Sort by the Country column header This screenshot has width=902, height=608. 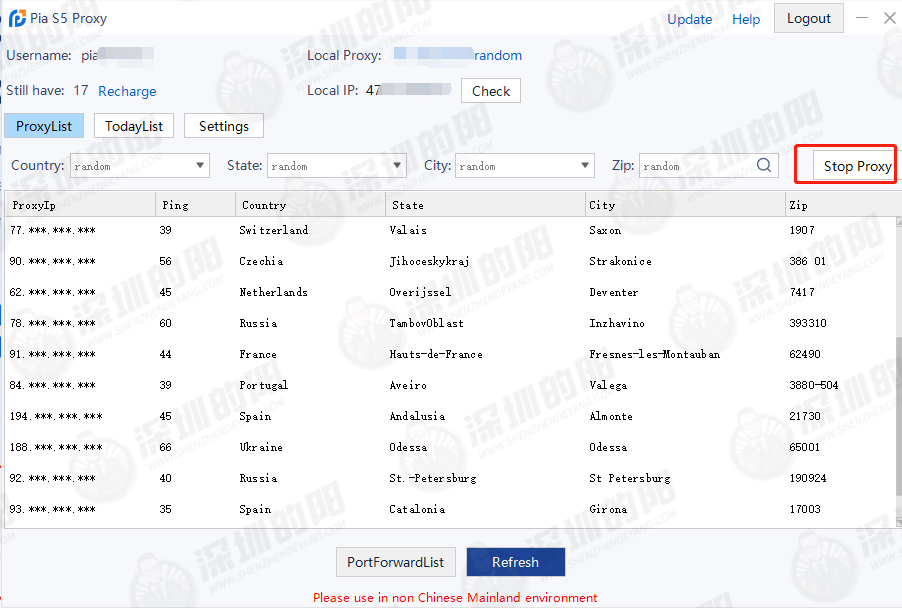tap(311, 205)
